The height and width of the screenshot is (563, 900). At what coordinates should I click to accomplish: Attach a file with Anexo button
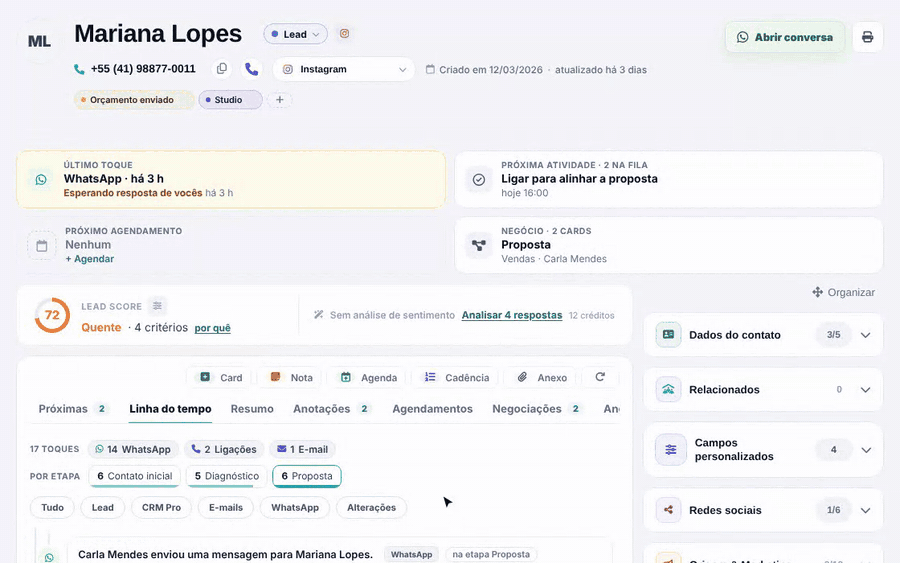point(541,377)
